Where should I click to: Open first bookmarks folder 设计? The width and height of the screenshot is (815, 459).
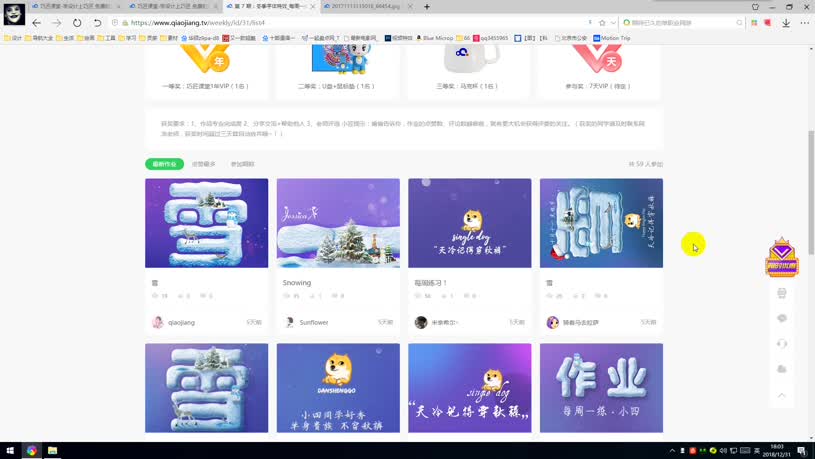[x=13, y=38]
